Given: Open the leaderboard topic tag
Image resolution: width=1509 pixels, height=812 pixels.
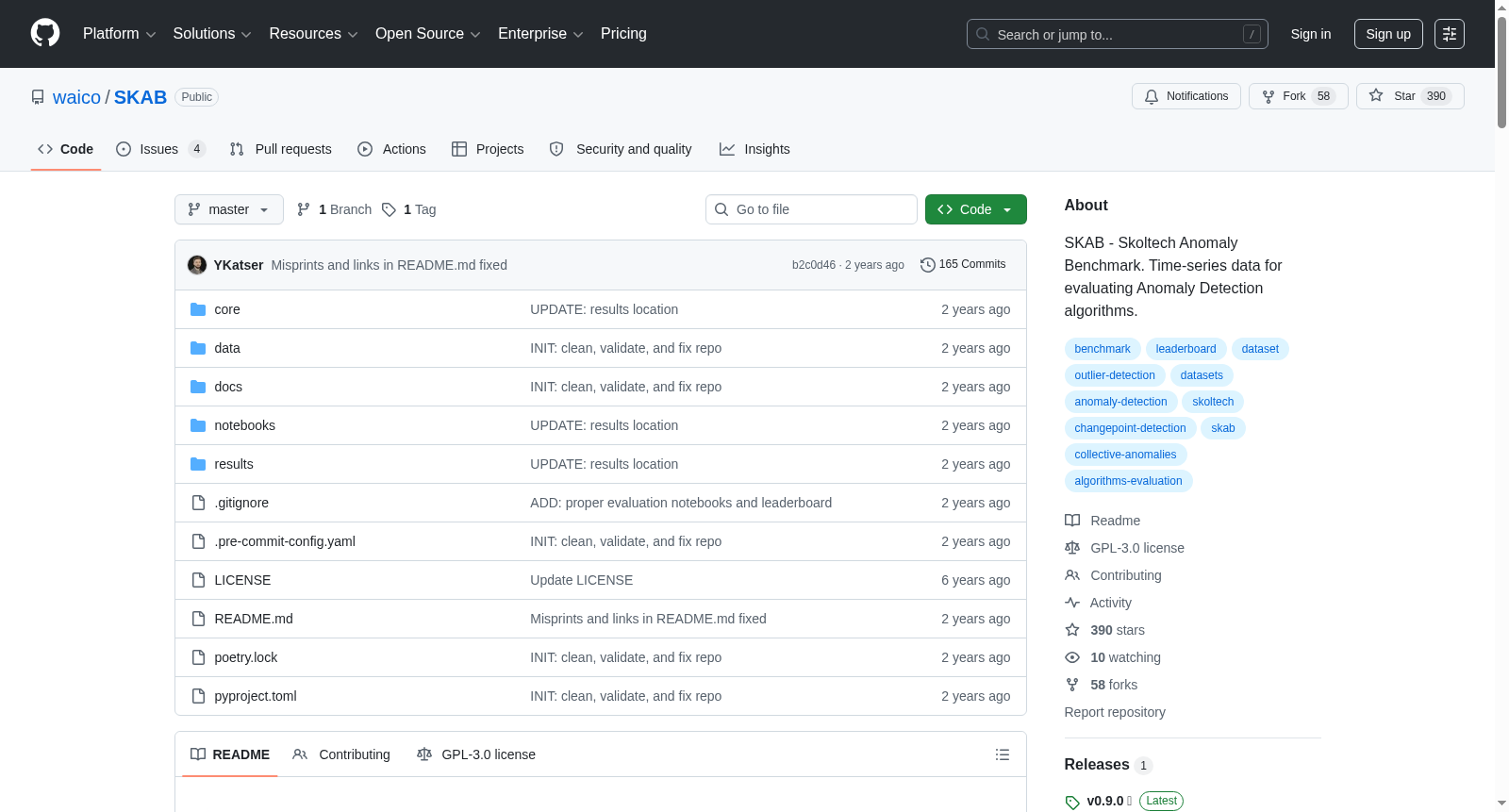Looking at the screenshot, I should (1186, 349).
